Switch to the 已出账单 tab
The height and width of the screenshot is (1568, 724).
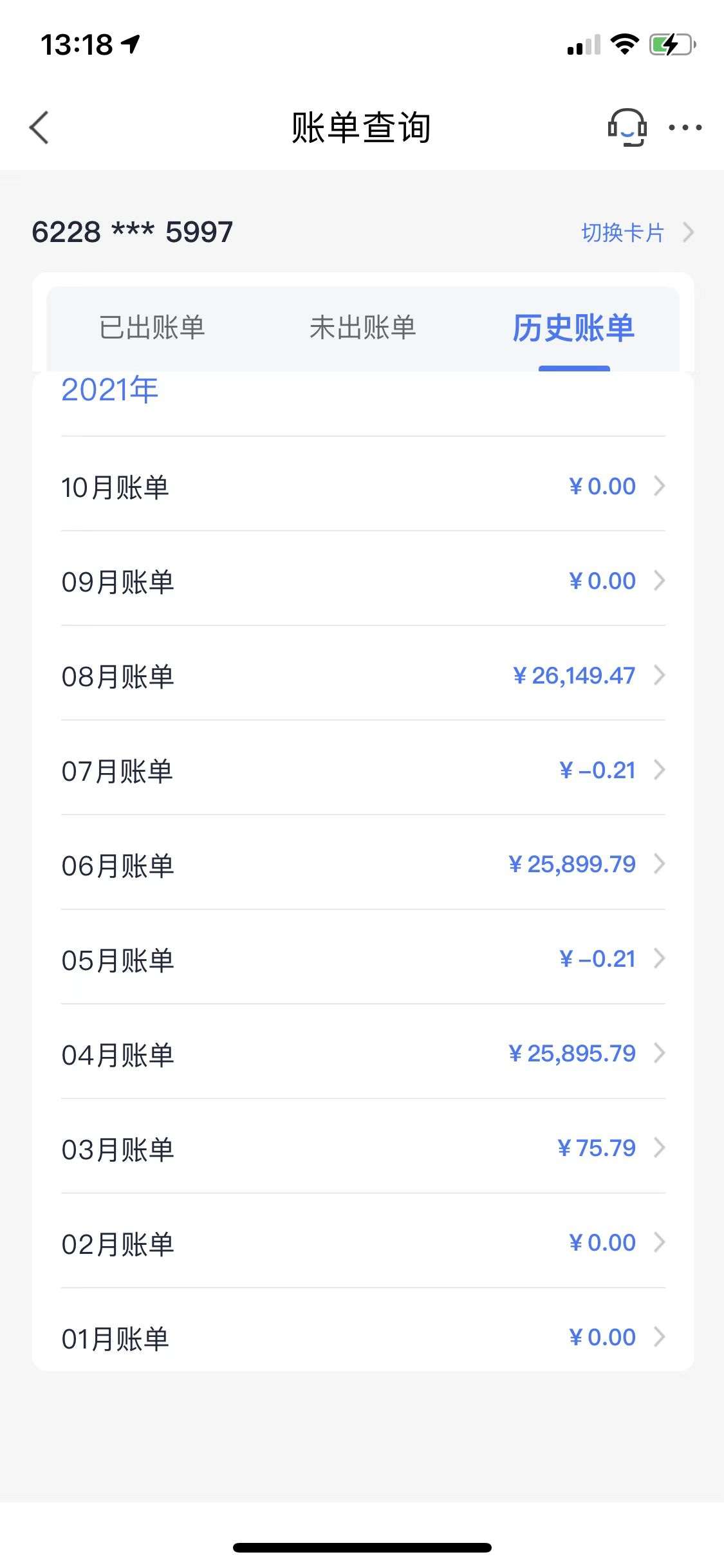[x=152, y=328]
